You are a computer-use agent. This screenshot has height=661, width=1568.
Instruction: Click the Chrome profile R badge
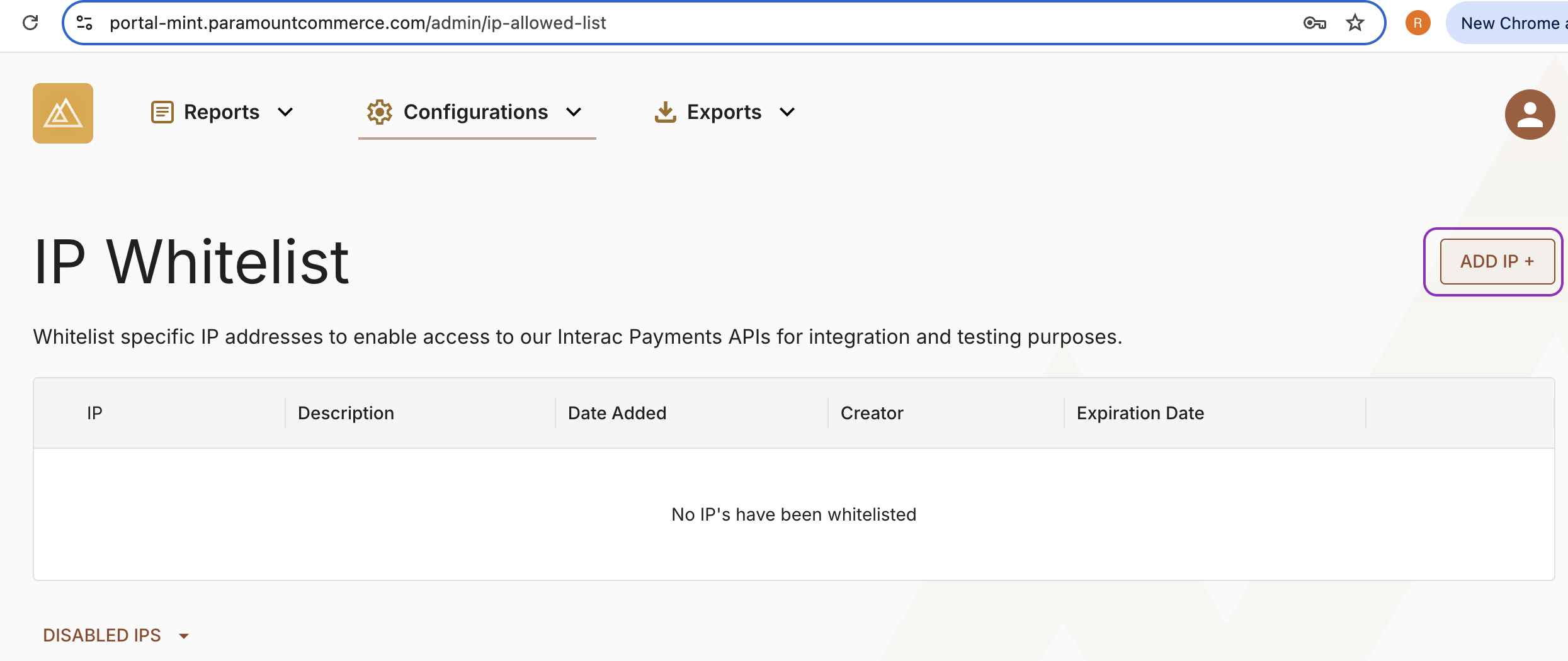(1417, 23)
